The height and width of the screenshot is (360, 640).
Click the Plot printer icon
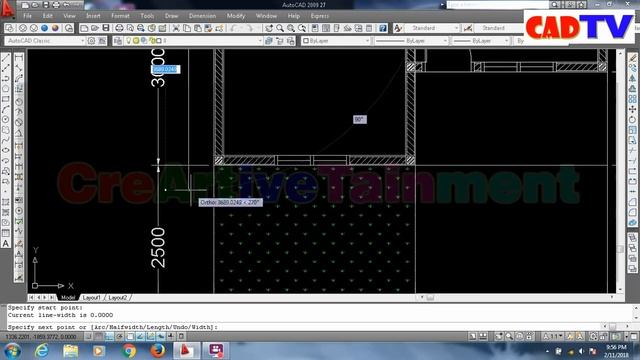[119, 28]
